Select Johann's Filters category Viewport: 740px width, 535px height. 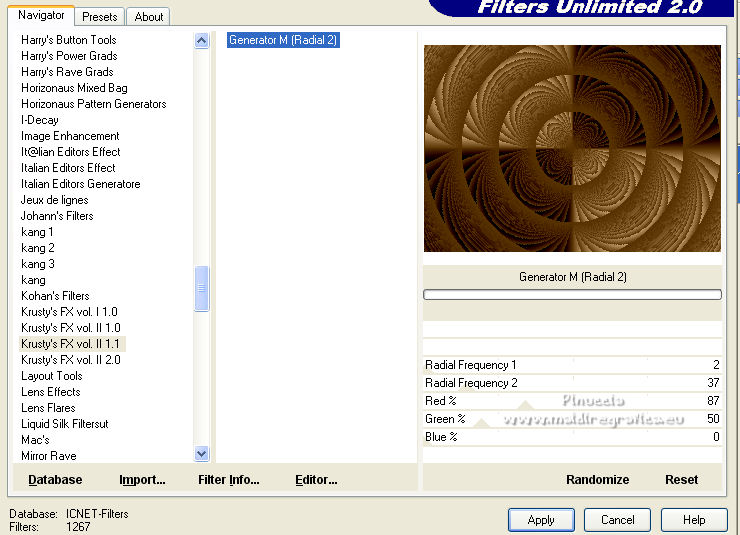[x=57, y=216]
